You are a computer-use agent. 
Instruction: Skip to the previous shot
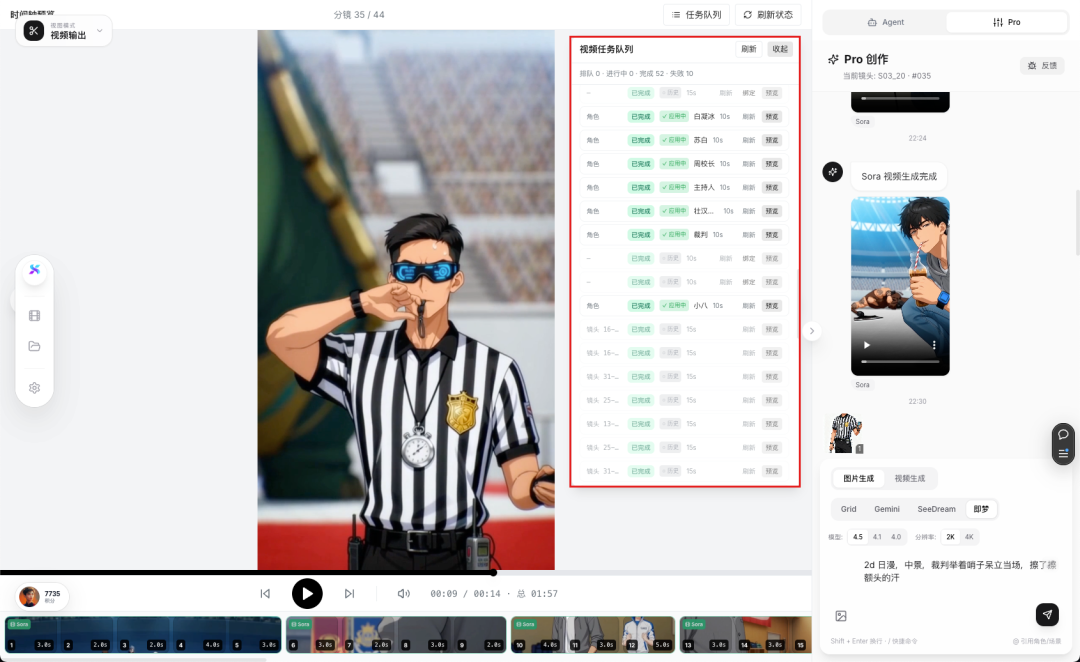[x=265, y=593]
